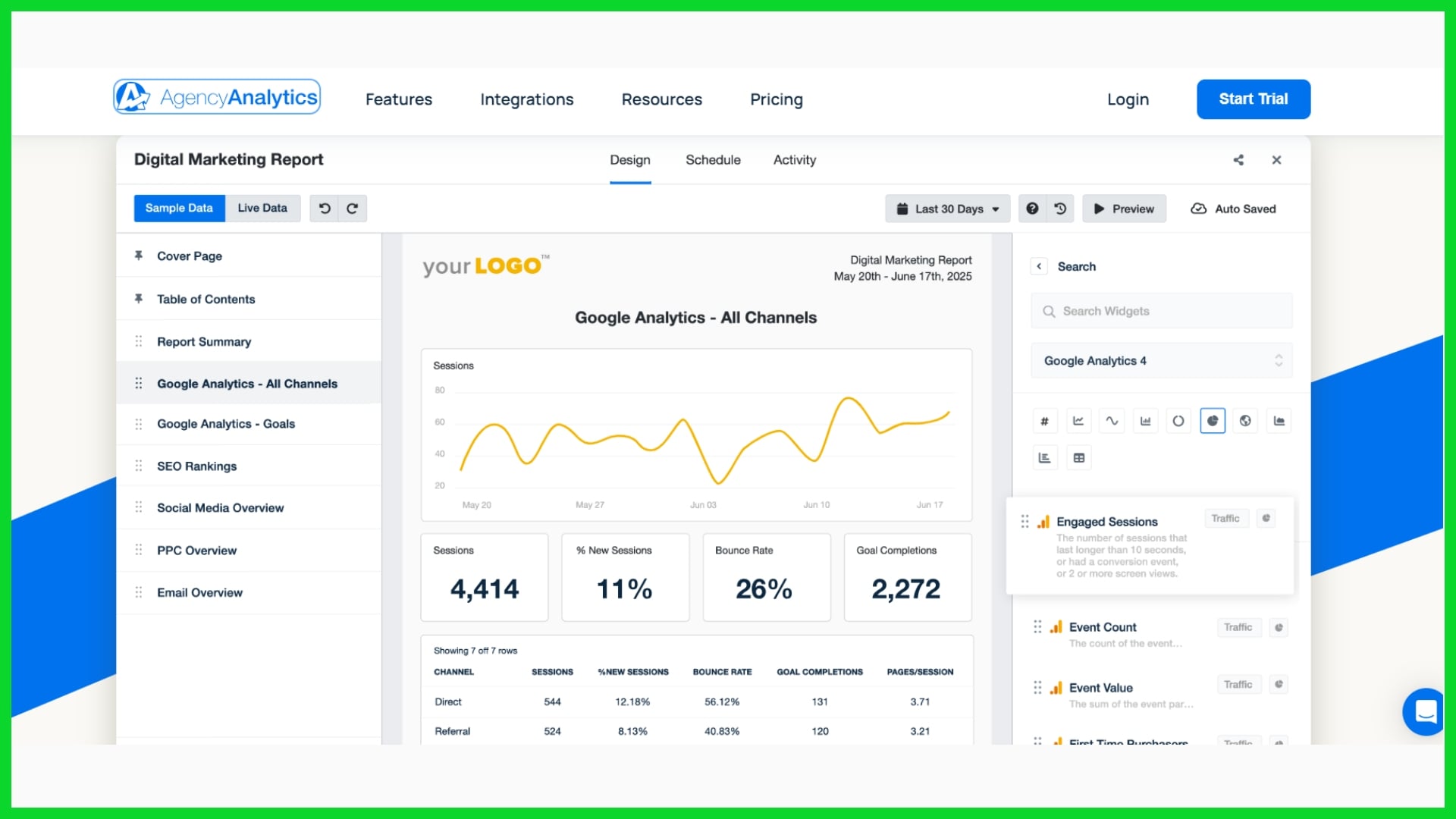Click the redo arrow icon
This screenshot has height=819, width=1456.
pyautogui.click(x=352, y=209)
